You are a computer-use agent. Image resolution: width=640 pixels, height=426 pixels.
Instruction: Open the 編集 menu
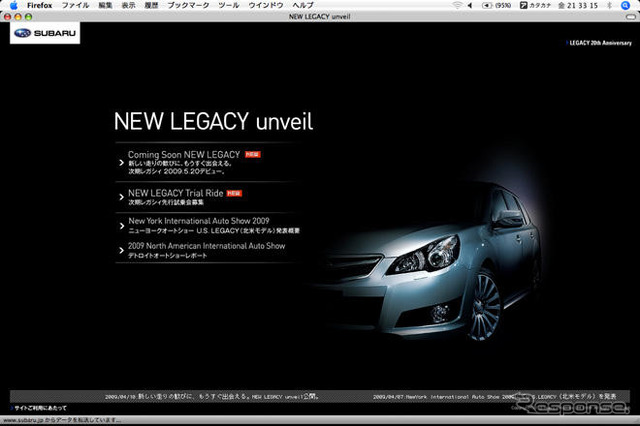pos(105,5)
